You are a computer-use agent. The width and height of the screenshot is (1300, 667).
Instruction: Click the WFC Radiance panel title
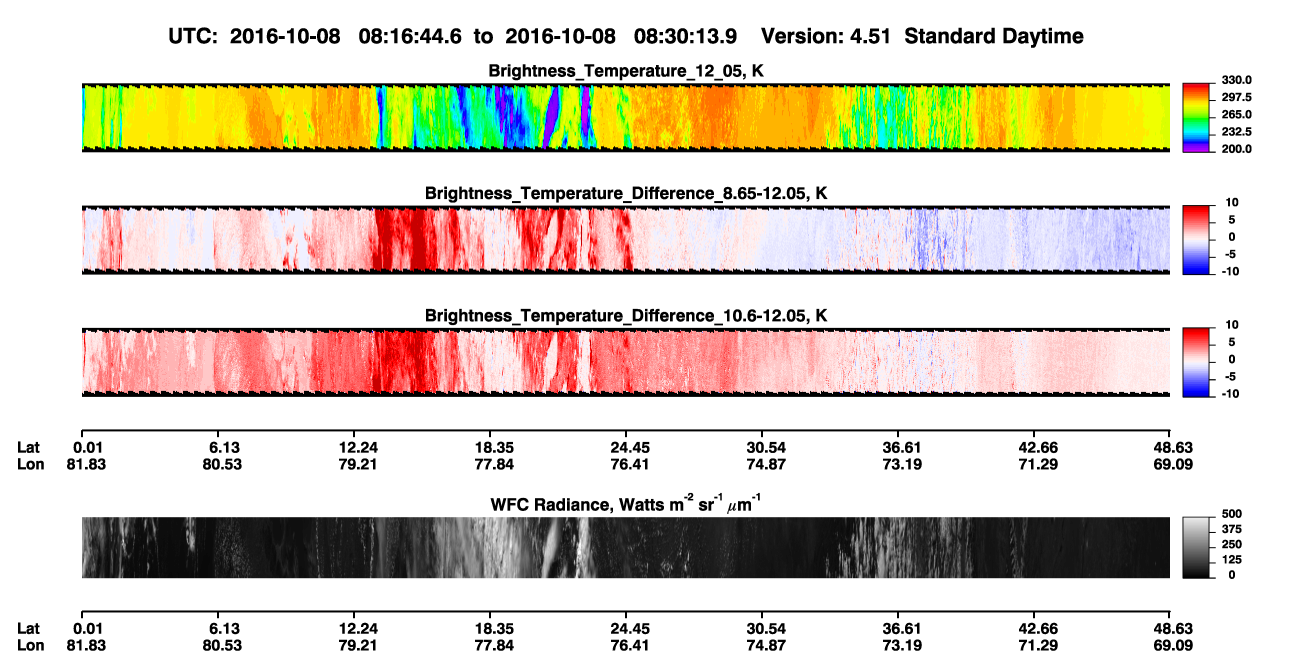(x=626, y=503)
